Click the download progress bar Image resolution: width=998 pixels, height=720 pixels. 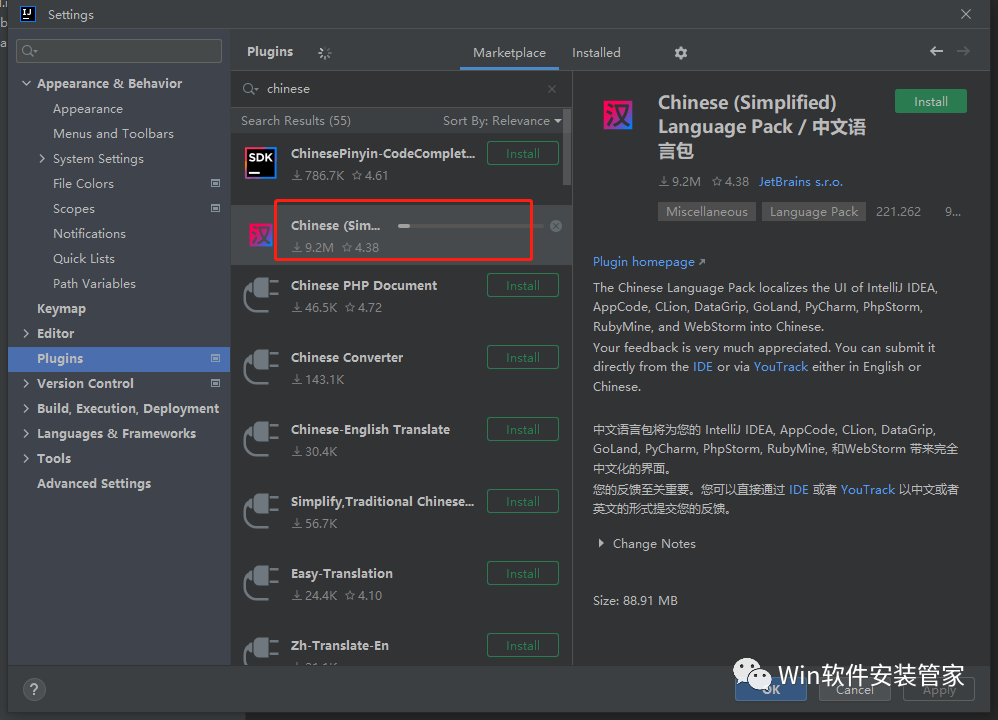tap(470, 226)
